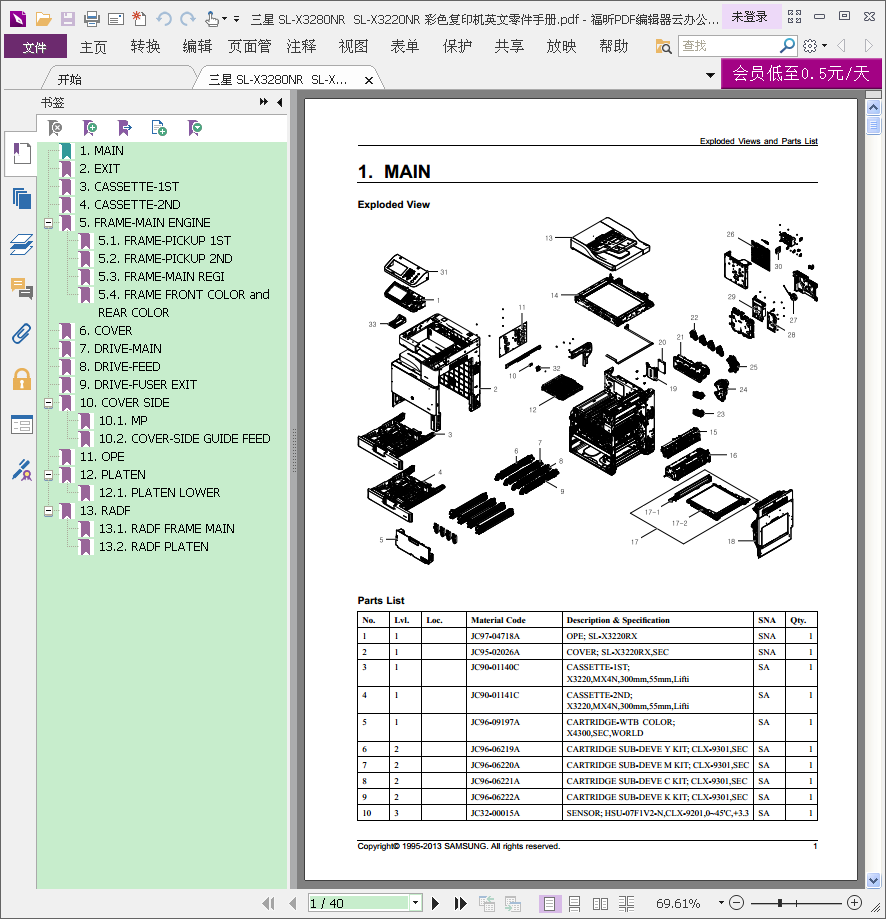Open the 13.2. RADF PLATEN bookmark
The image size is (886, 919).
[x=154, y=546]
